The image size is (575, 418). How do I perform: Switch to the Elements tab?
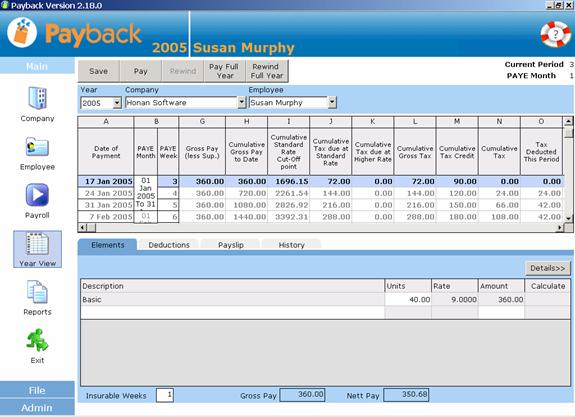107,245
